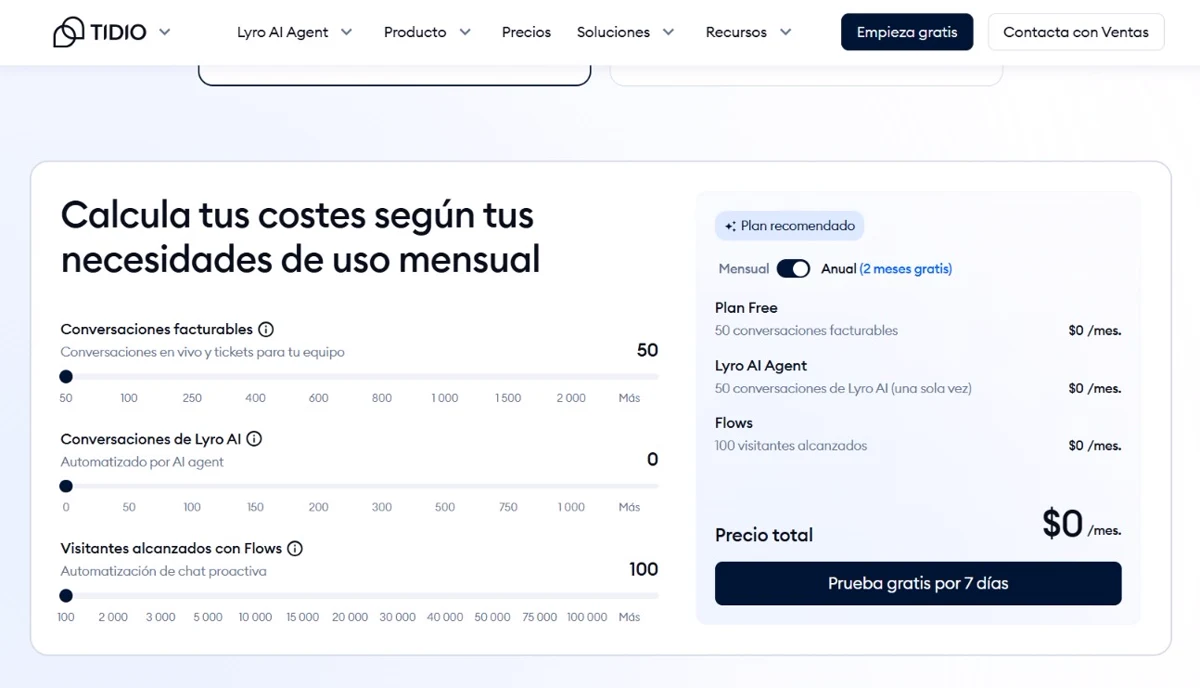The width and height of the screenshot is (1200, 688).
Task: Open info icon next to Visitantes alcanzados con Flows
Action: click(x=294, y=549)
